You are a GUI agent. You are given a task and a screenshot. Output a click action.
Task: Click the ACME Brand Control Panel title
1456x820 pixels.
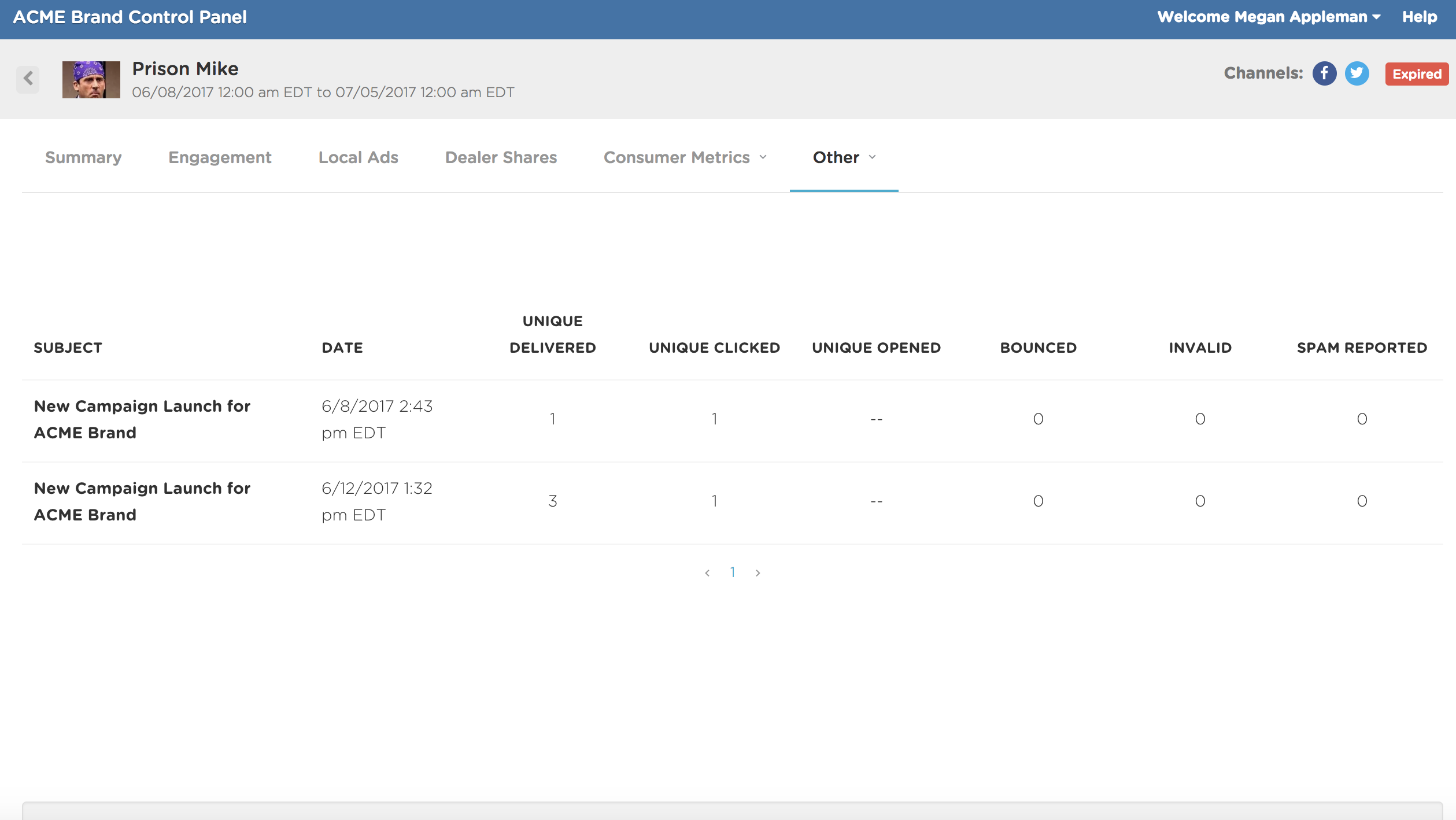[x=130, y=17]
